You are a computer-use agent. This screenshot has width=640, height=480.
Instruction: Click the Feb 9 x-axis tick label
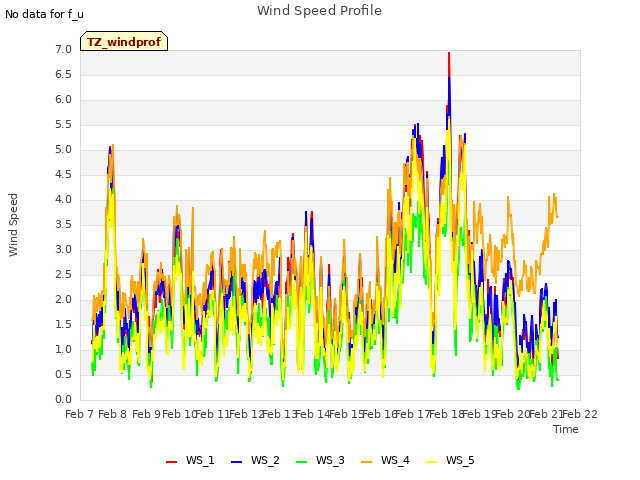pos(147,414)
